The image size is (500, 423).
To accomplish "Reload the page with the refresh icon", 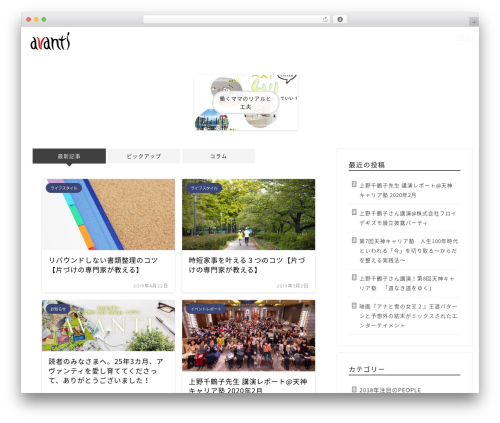I will coord(325,20).
